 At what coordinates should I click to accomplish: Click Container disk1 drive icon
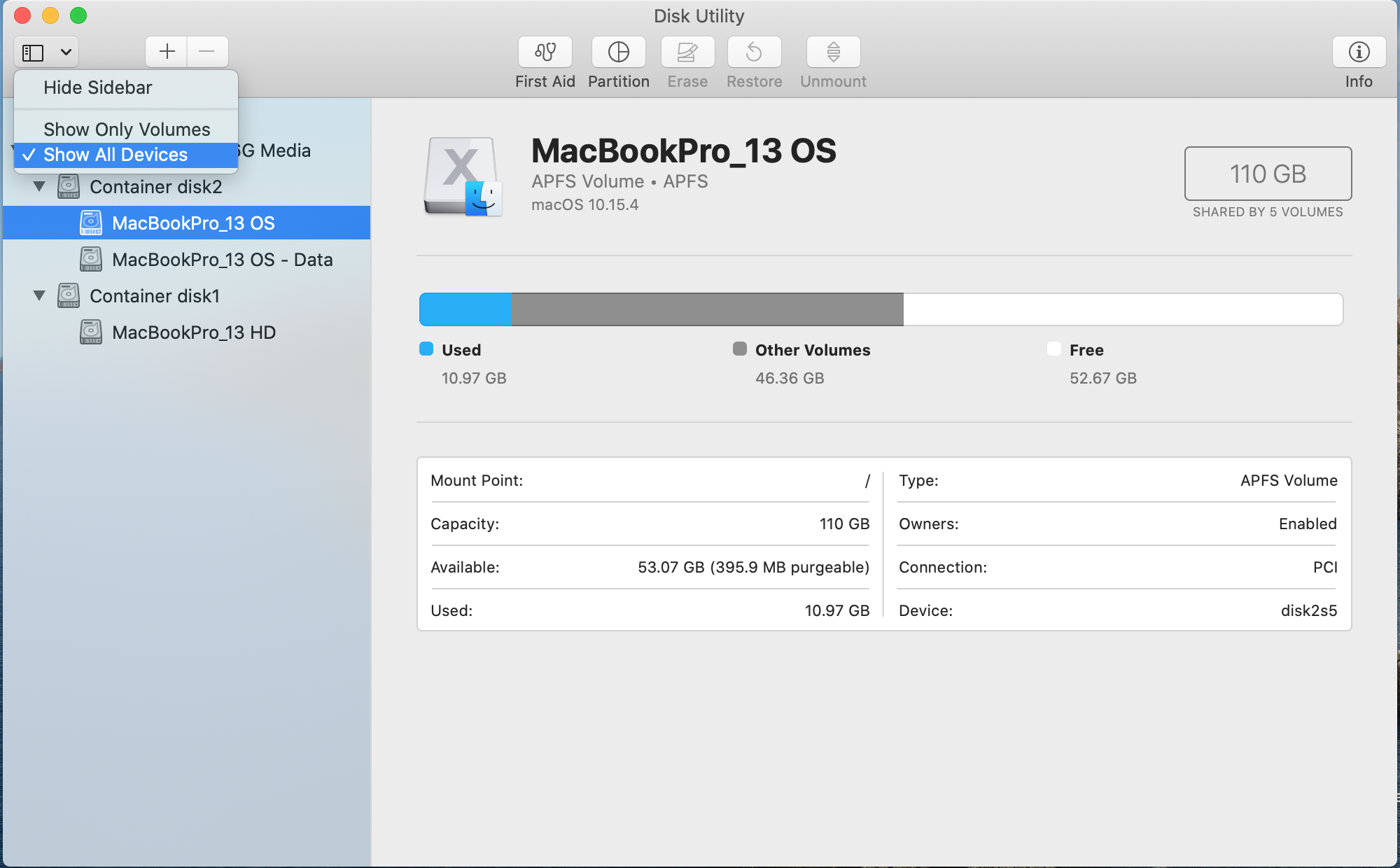tap(69, 295)
